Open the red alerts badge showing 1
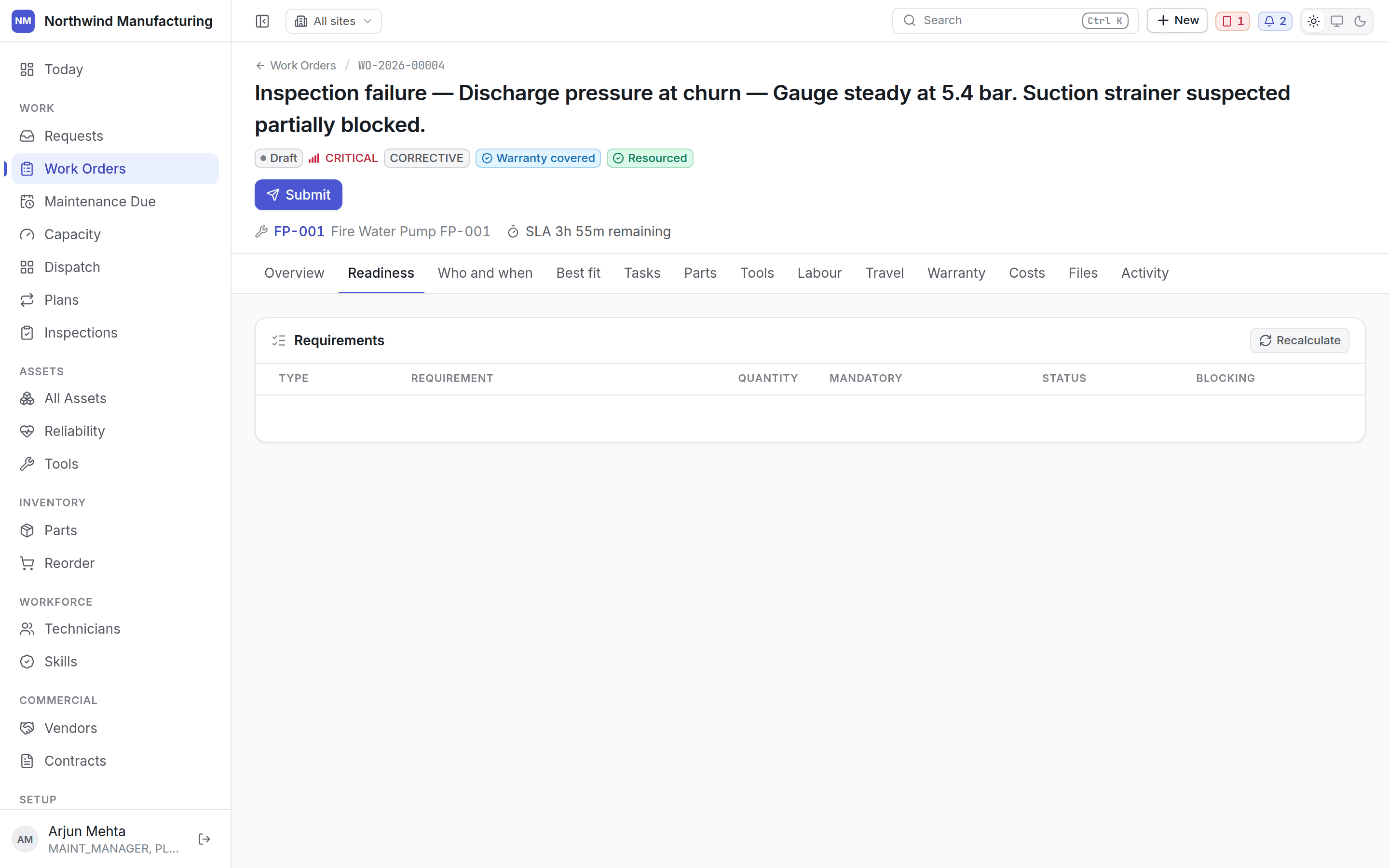1389x868 pixels. point(1232,21)
